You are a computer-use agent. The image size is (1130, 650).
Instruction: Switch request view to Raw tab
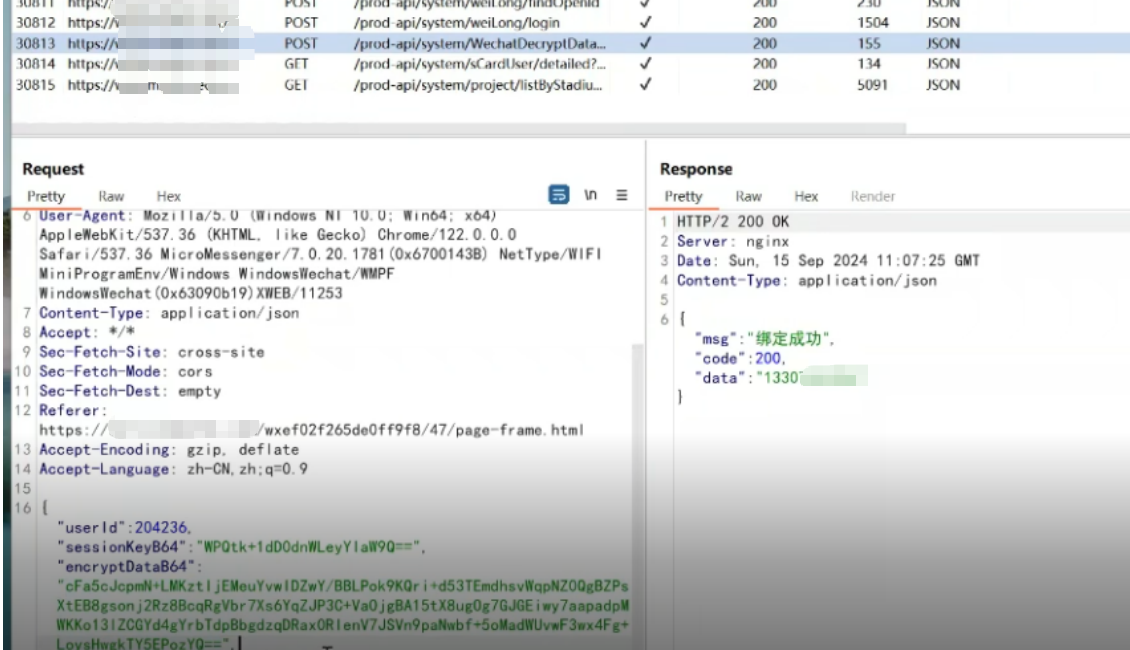pyautogui.click(x=111, y=196)
